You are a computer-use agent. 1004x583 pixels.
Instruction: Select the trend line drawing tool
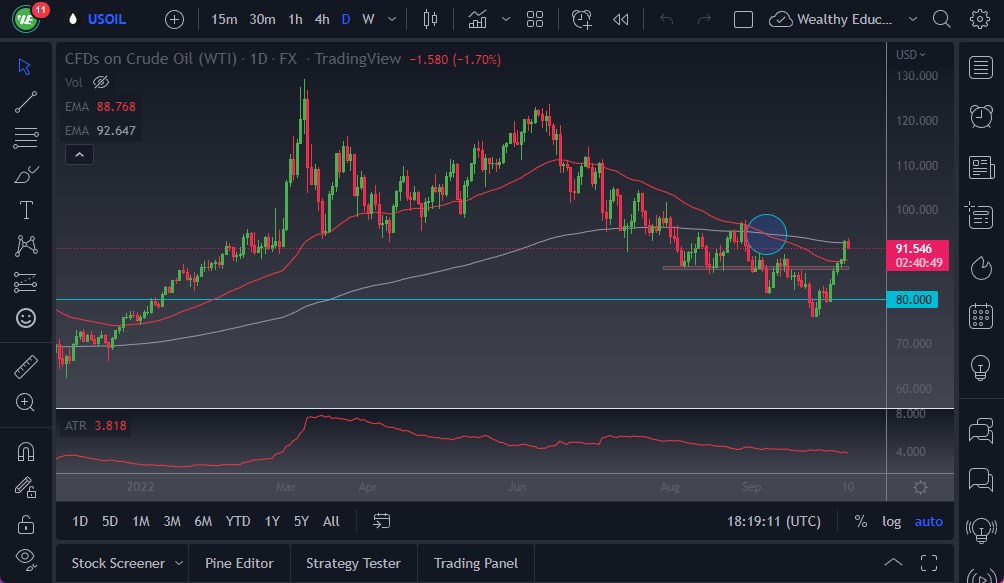[x=26, y=102]
